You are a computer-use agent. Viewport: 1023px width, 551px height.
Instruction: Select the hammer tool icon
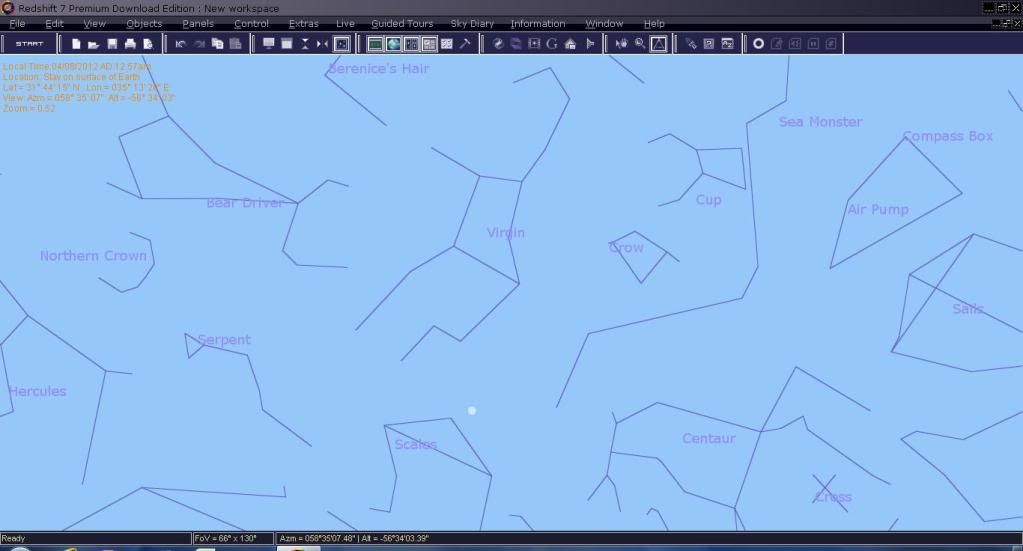pyautogui.click(x=465, y=44)
